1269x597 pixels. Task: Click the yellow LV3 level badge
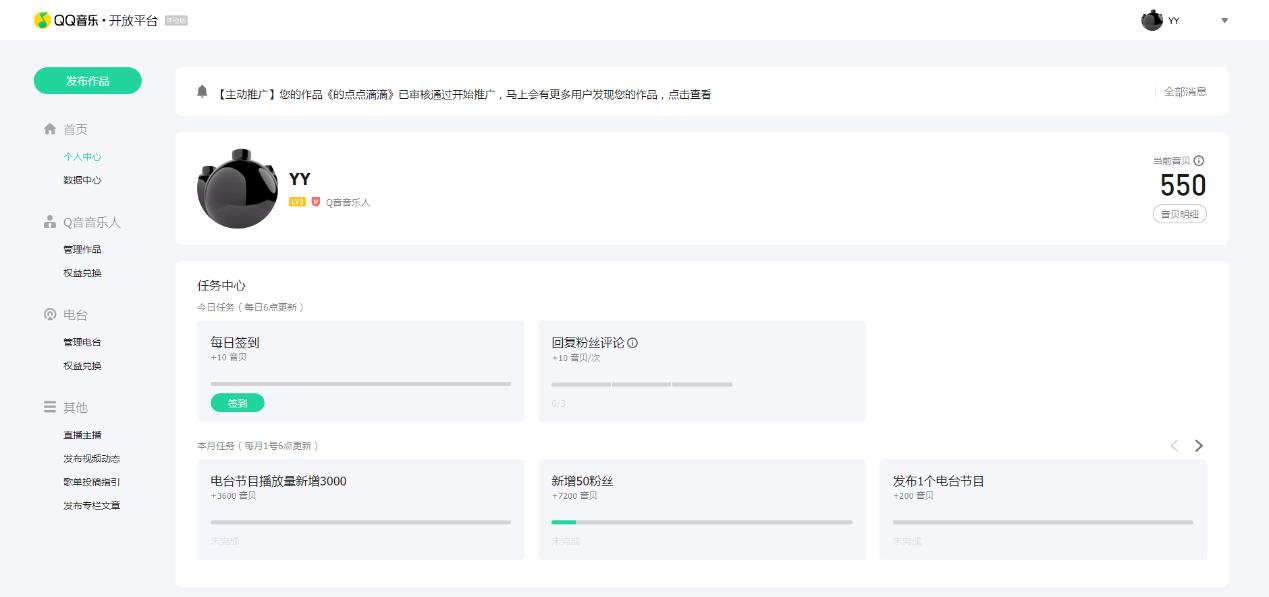[297, 202]
